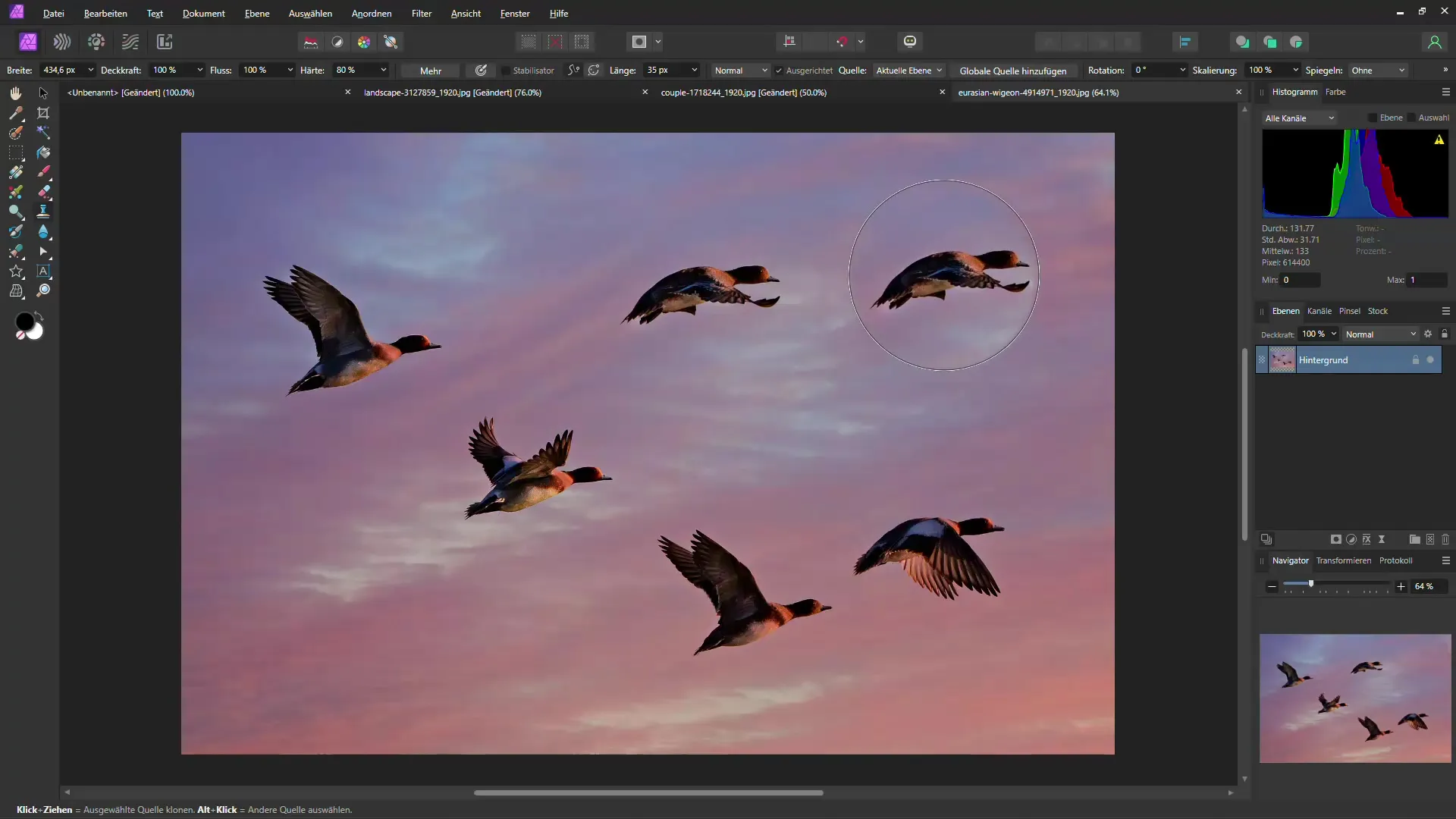Toggle the Ebene checkbox in Histogramm
The image size is (1456, 819).
[x=1373, y=118]
